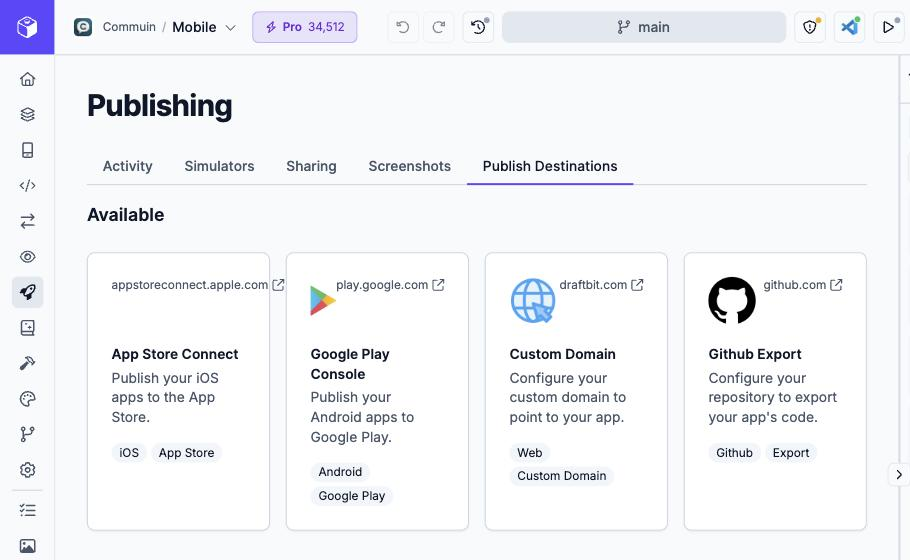
Task: Click the GitHub octocat logo
Action: [732, 301]
